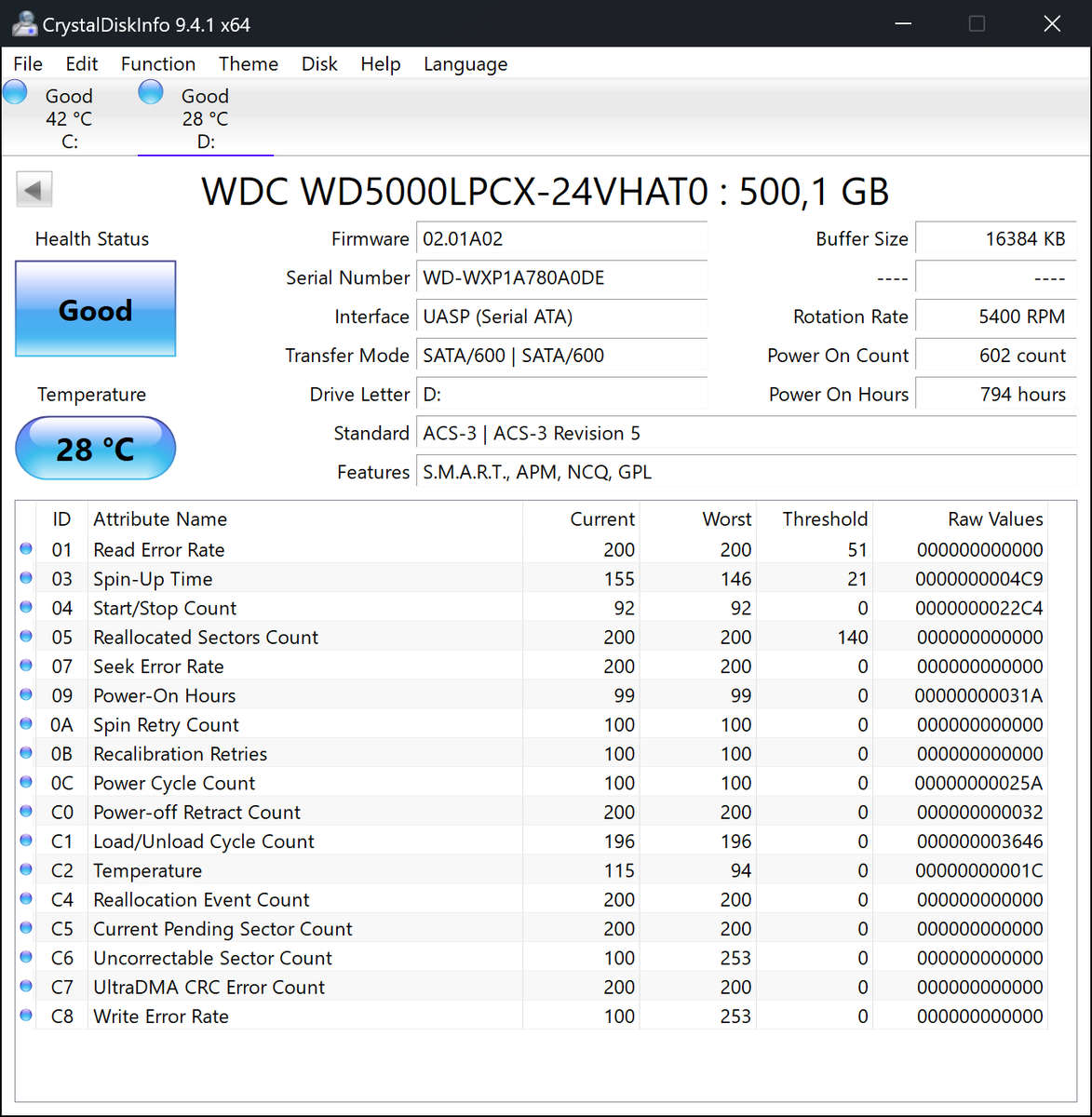The image size is (1092, 1117).
Task: Click the blue status dot beside Read Error Rate
Action: click(25, 549)
